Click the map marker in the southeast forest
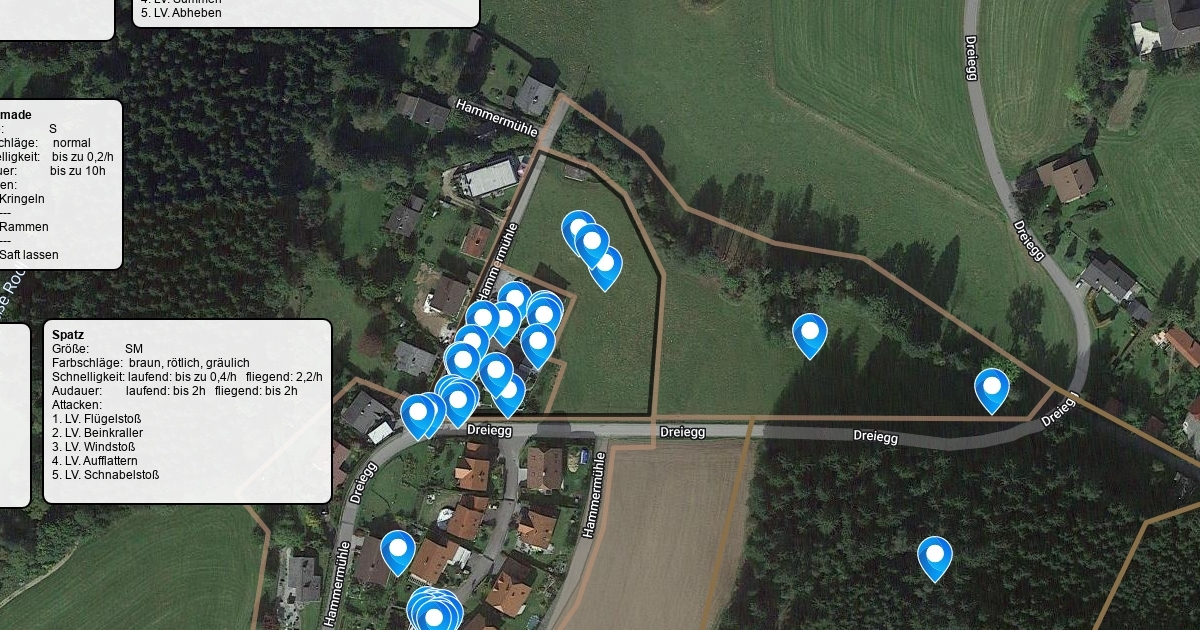1200x630 pixels. (935, 558)
